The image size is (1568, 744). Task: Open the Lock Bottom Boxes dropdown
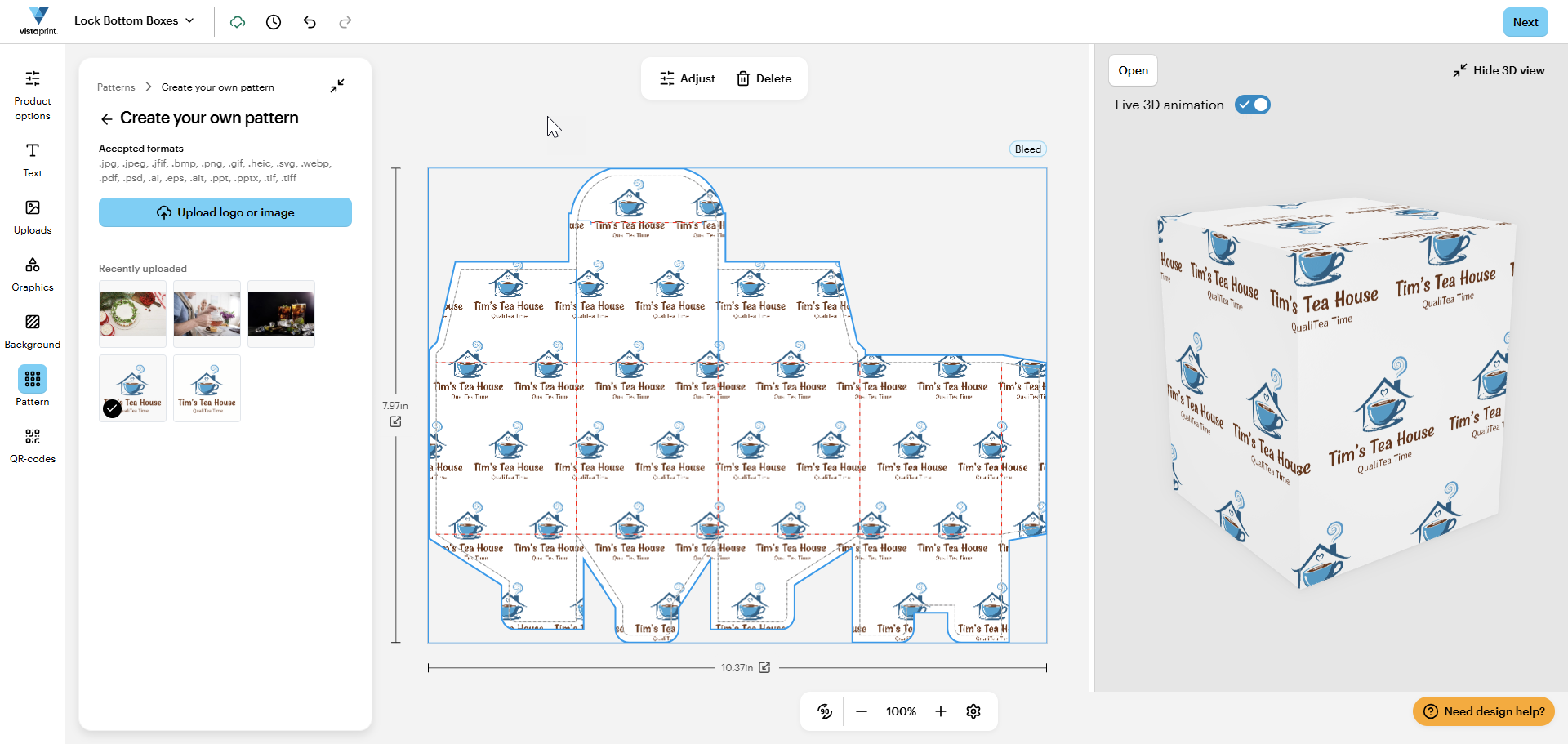point(134,21)
